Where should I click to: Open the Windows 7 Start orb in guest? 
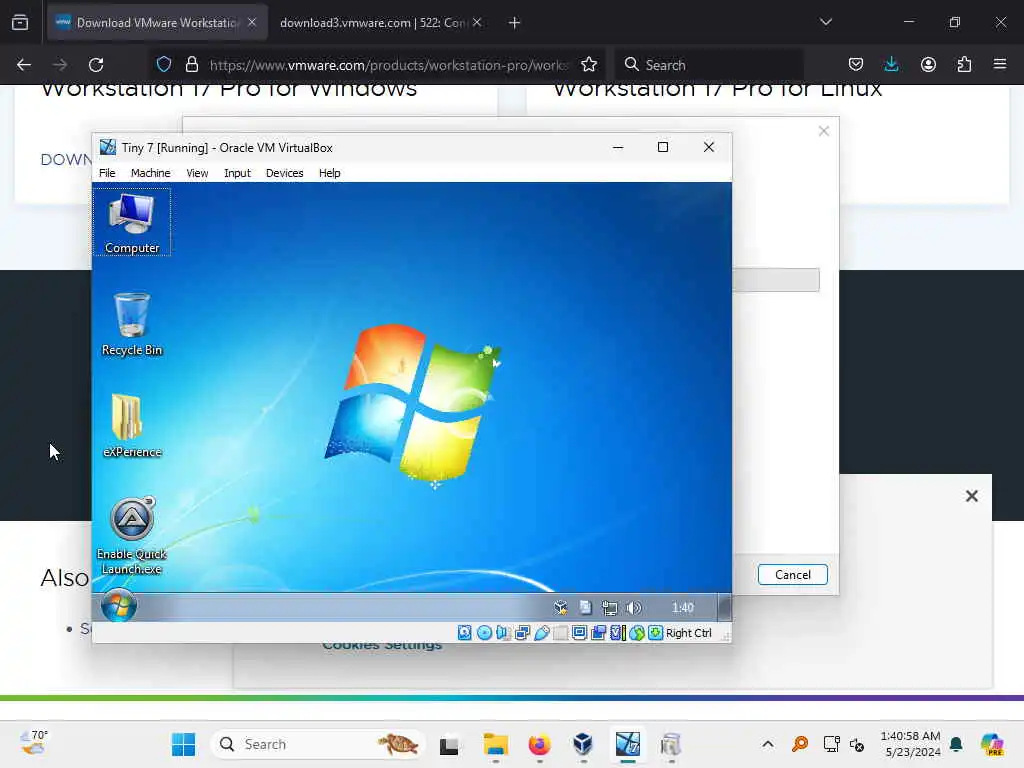tap(119, 607)
